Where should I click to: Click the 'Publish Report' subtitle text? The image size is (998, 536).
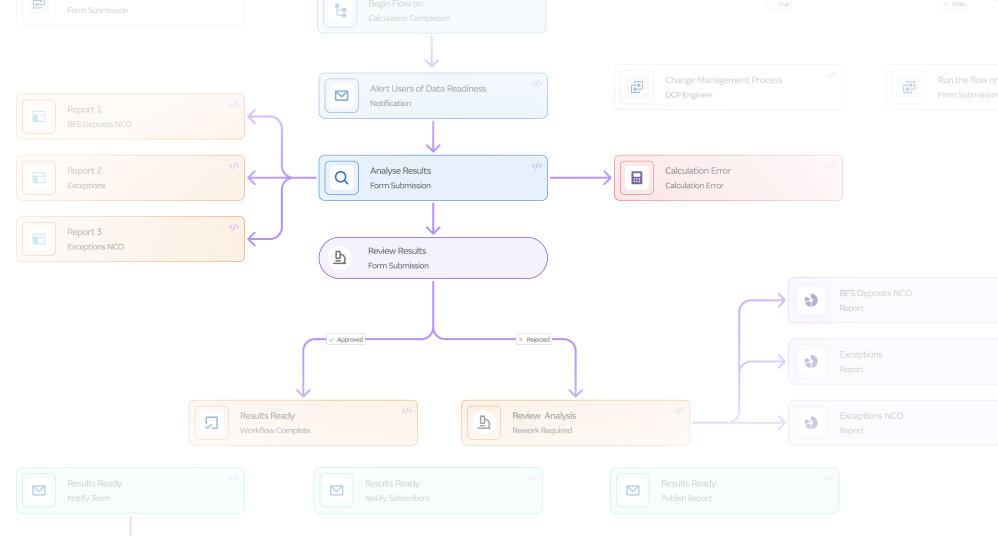[x=686, y=498]
